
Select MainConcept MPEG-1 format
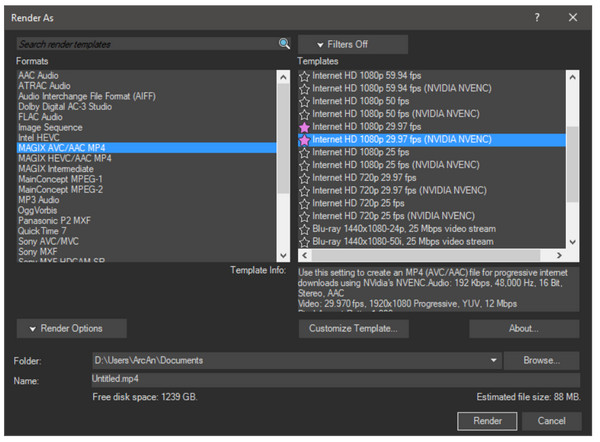point(147,179)
